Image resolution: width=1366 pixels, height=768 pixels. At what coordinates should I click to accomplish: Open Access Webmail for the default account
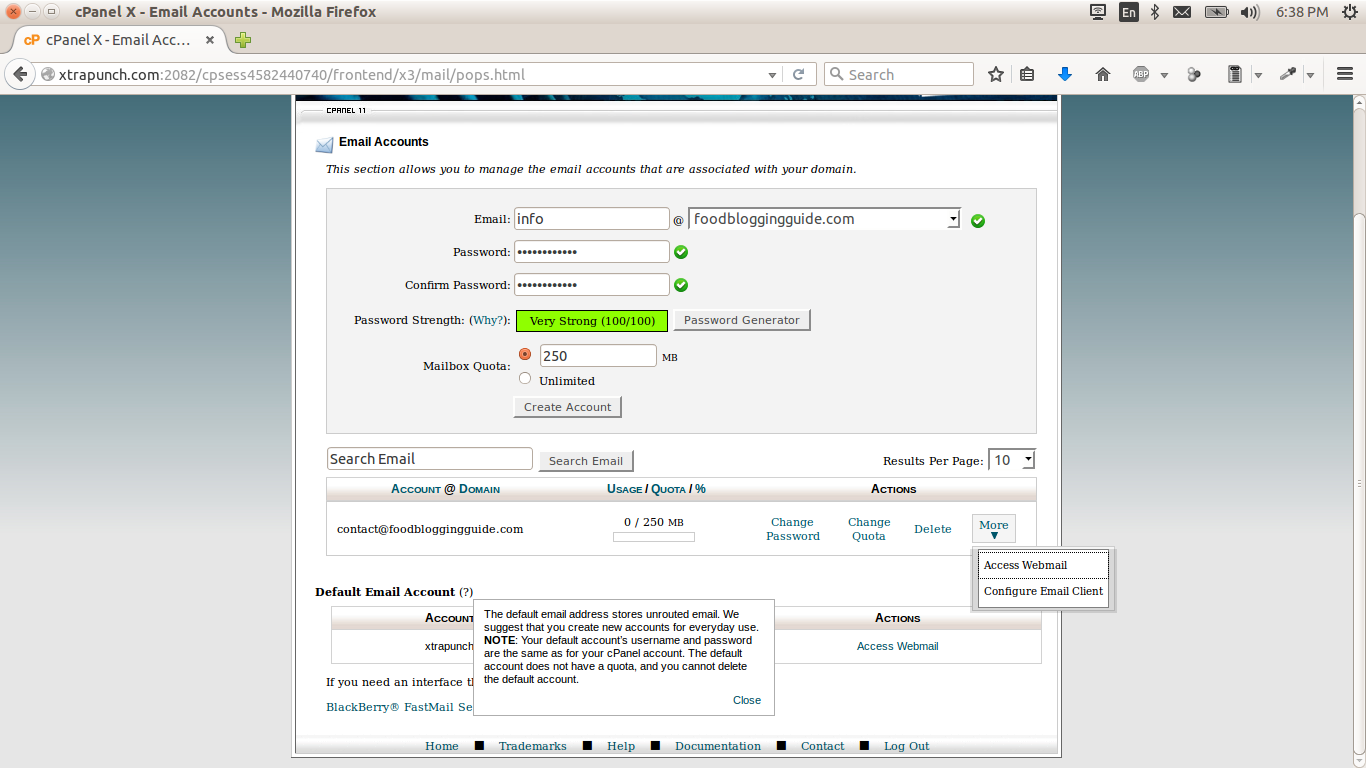[898, 646]
